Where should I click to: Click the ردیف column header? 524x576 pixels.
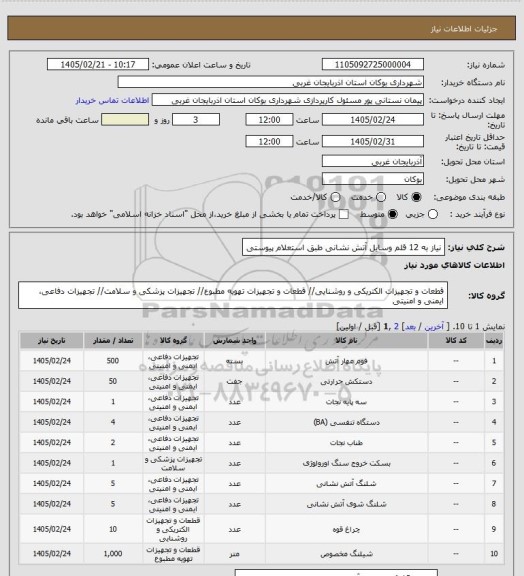pos(494,341)
